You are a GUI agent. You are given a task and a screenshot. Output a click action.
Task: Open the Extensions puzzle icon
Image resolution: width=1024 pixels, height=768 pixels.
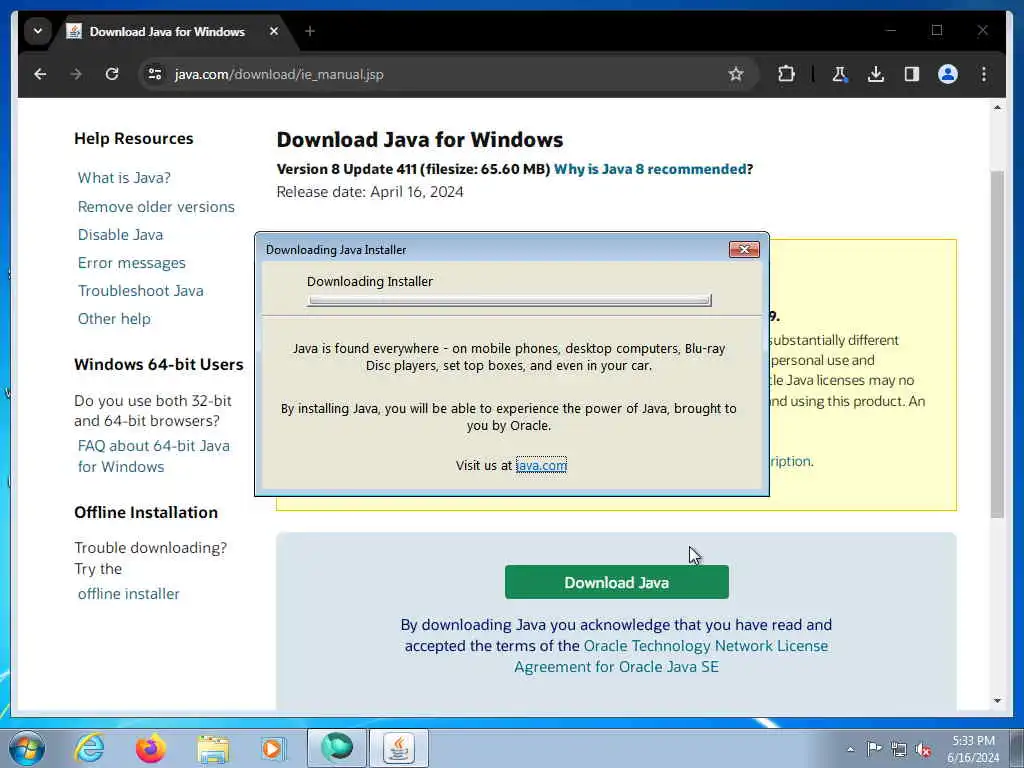pos(786,74)
